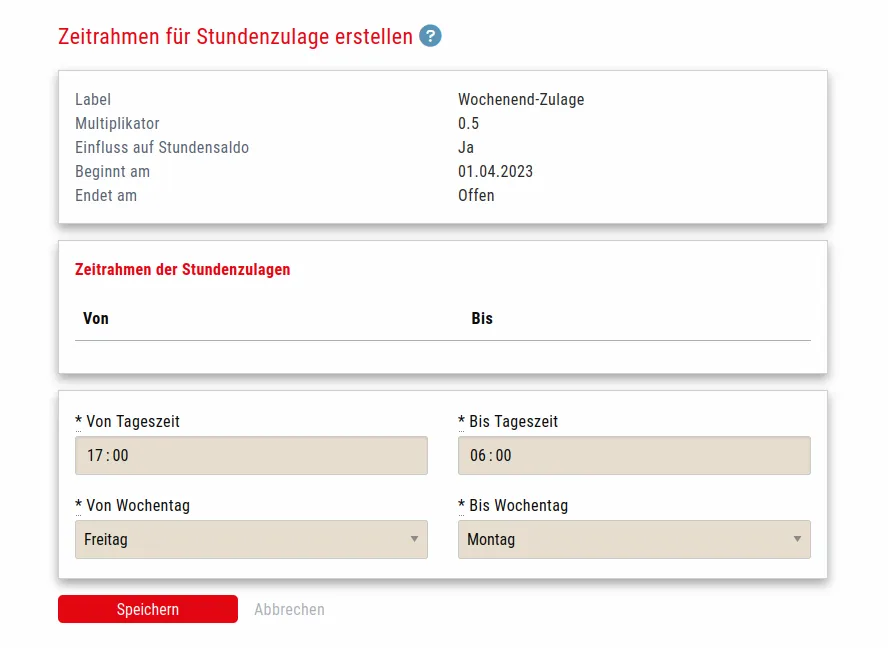Click the Von column header

(x=93, y=318)
